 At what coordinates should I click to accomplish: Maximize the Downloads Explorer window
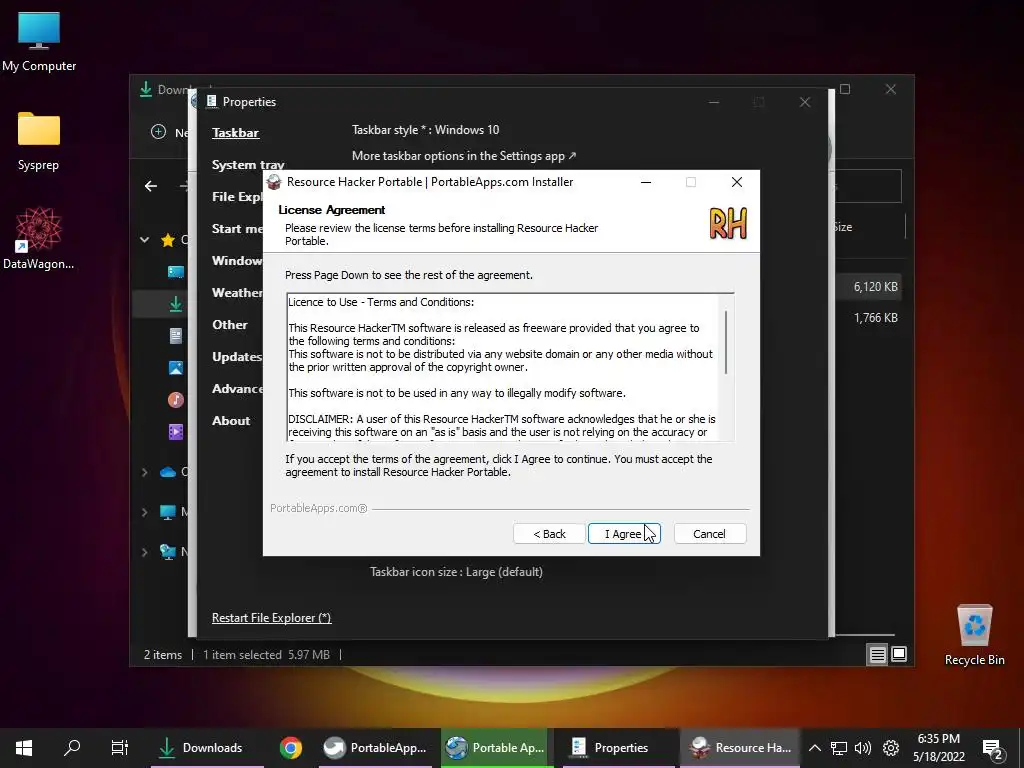coord(845,89)
